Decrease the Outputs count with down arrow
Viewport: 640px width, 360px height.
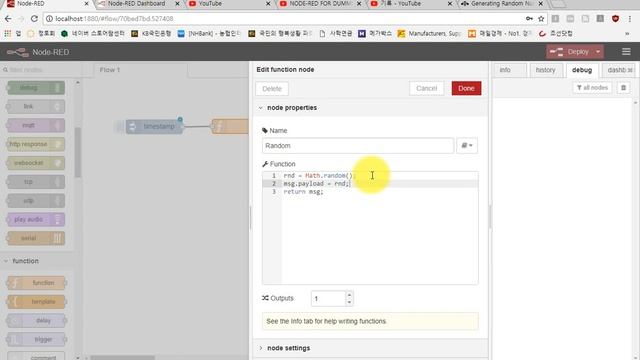point(349,302)
